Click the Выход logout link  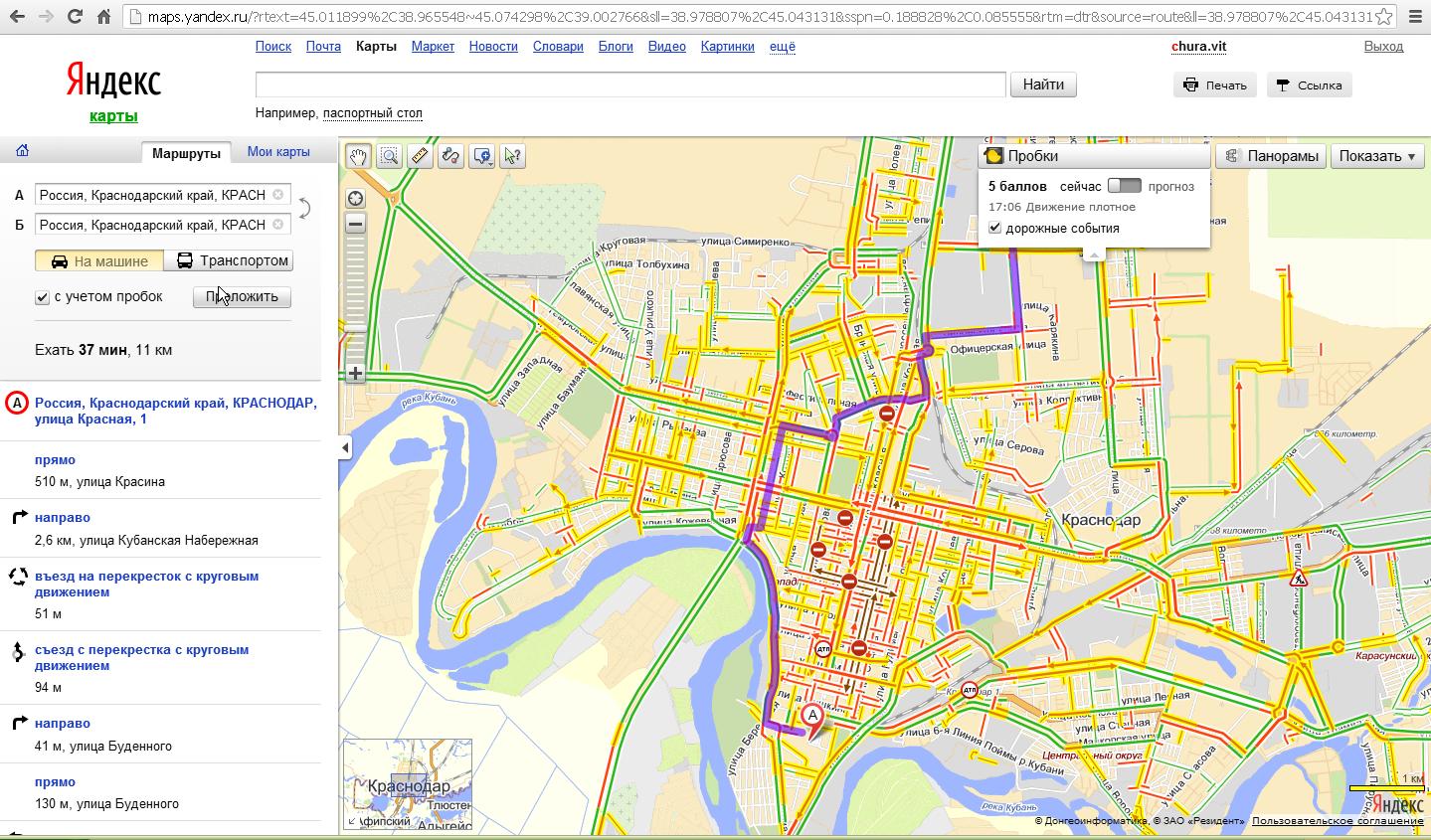(1383, 47)
